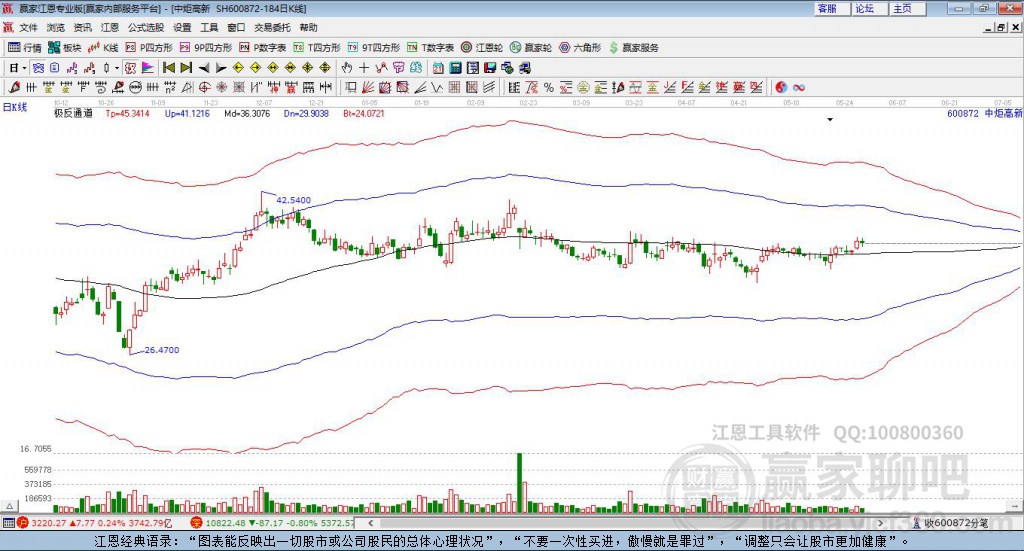Image resolution: width=1024 pixels, height=551 pixels.
Task: Open the 文件 menu
Action: tap(29, 27)
